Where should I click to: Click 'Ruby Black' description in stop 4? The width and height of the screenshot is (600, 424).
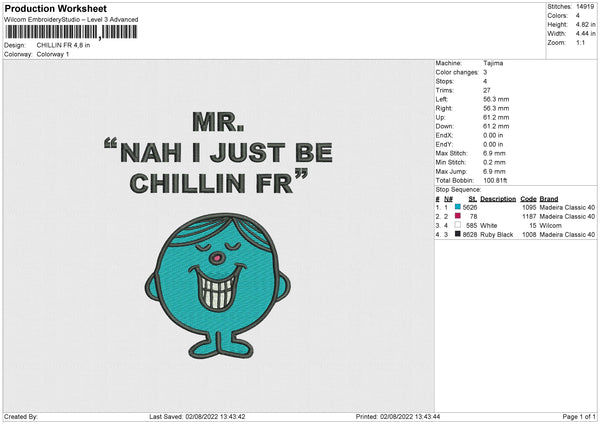pyautogui.click(x=497, y=235)
